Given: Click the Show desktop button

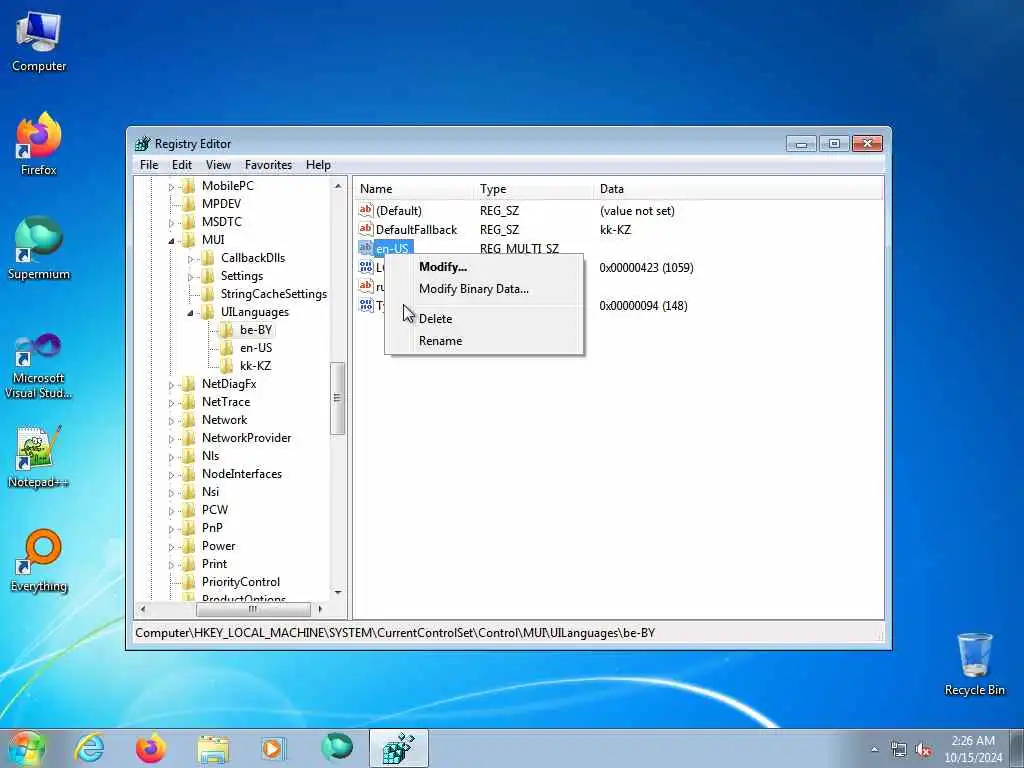Looking at the screenshot, I should tap(1017, 748).
